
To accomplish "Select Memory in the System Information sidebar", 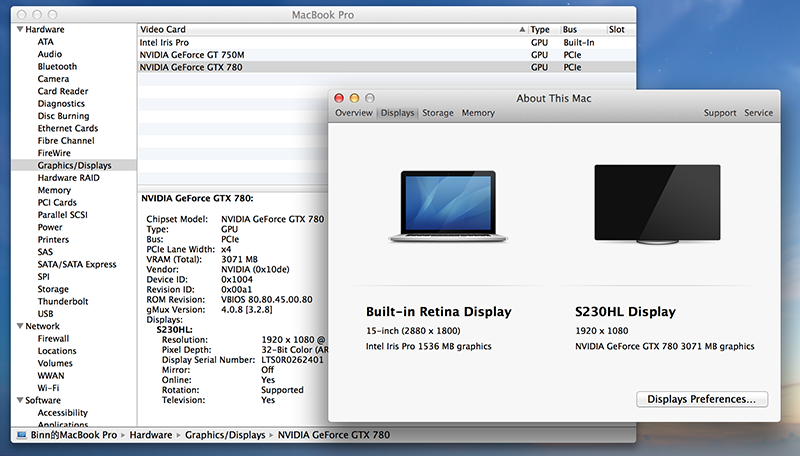I will [x=54, y=190].
